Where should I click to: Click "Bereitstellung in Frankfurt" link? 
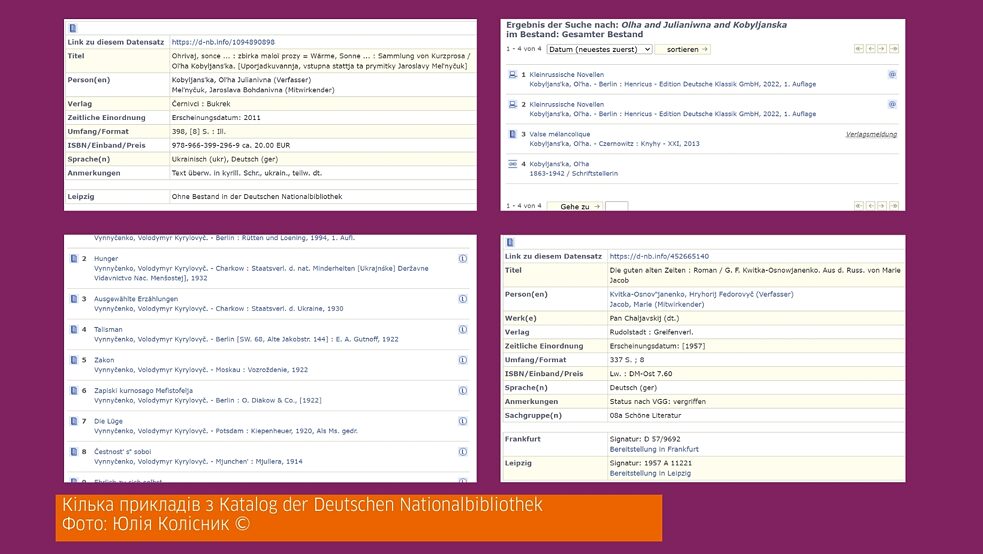click(654, 450)
